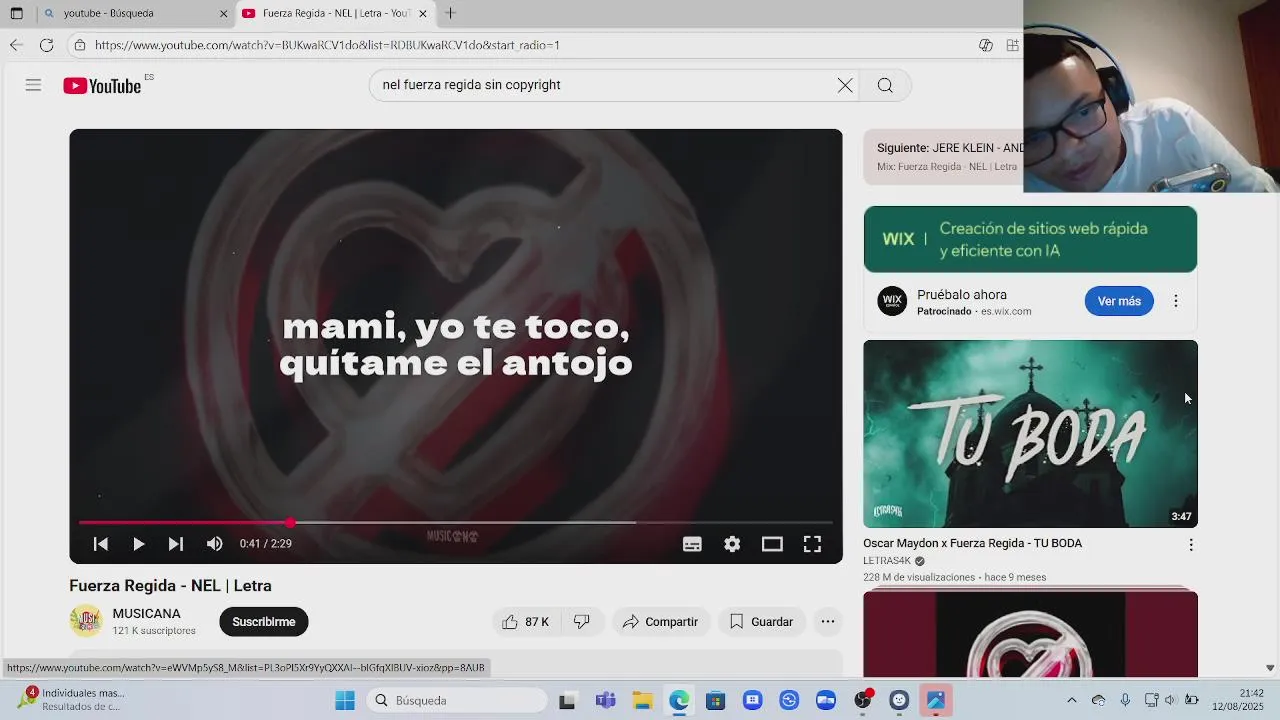The height and width of the screenshot is (720, 1280).
Task: Open the Wix advertiser logo
Action: [x=892, y=301]
